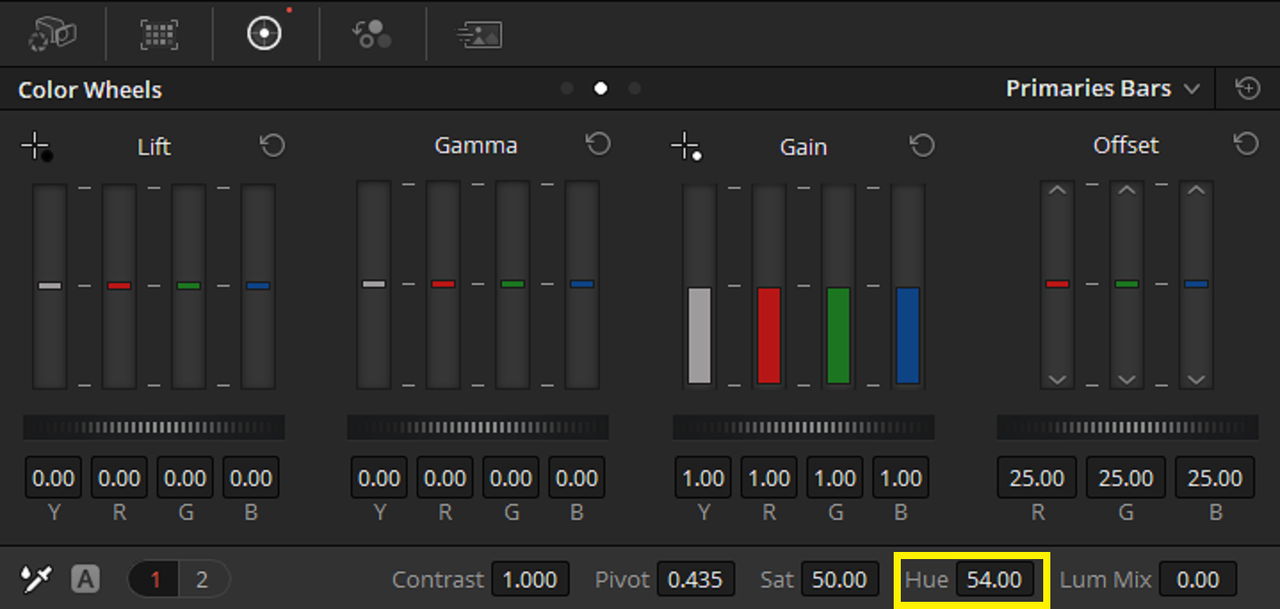Click the Offset blue bar handle

pyautogui.click(x=1196, y=284)
